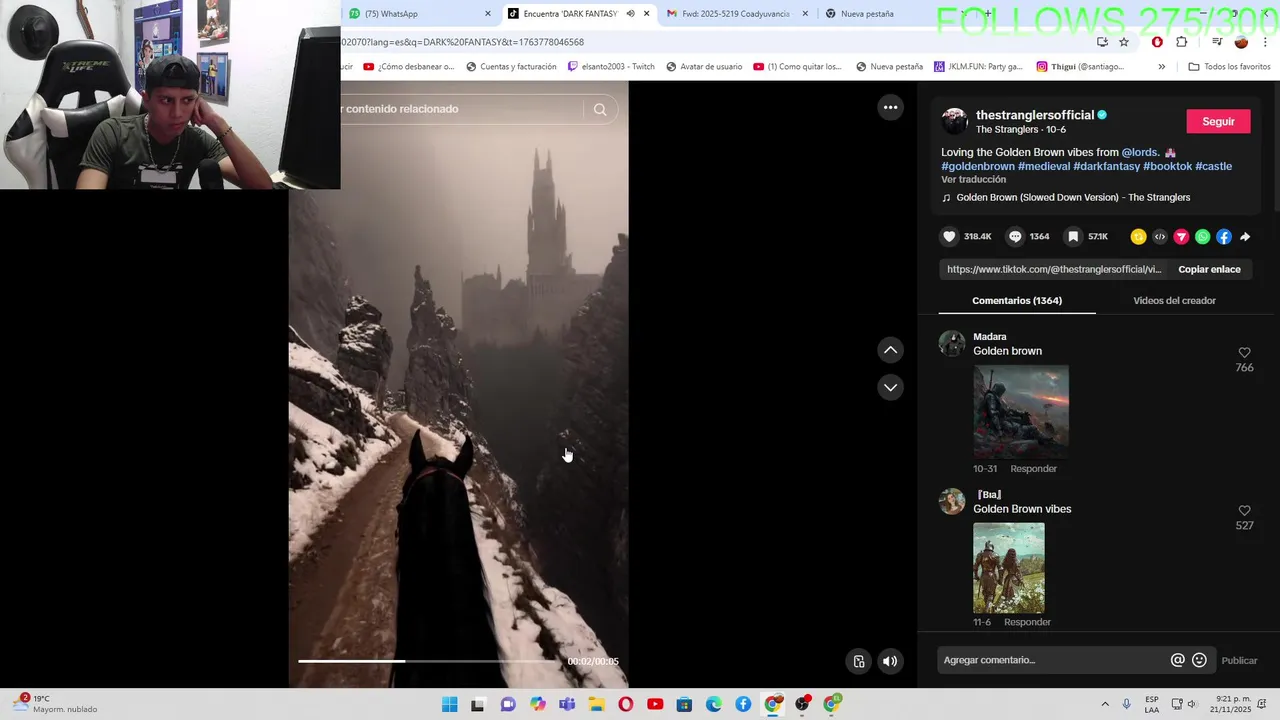Go to next video with down chevron

click(x=890, y=387)
